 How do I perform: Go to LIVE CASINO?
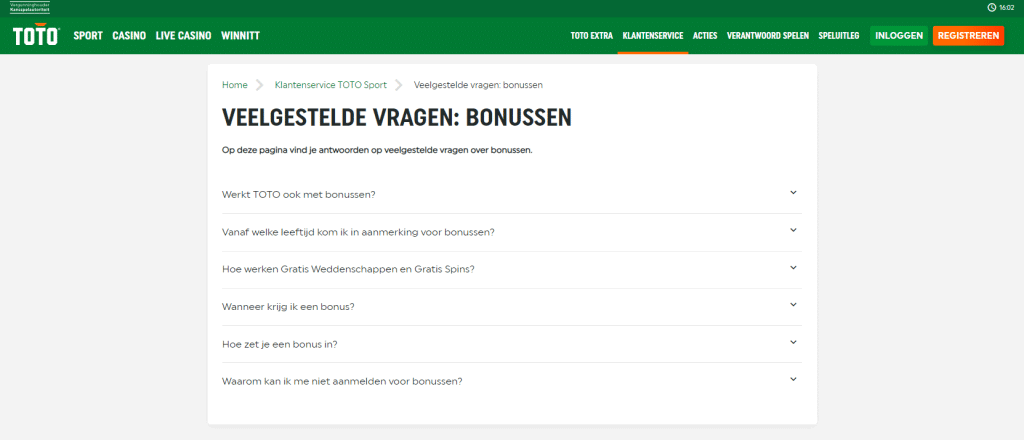184,36
